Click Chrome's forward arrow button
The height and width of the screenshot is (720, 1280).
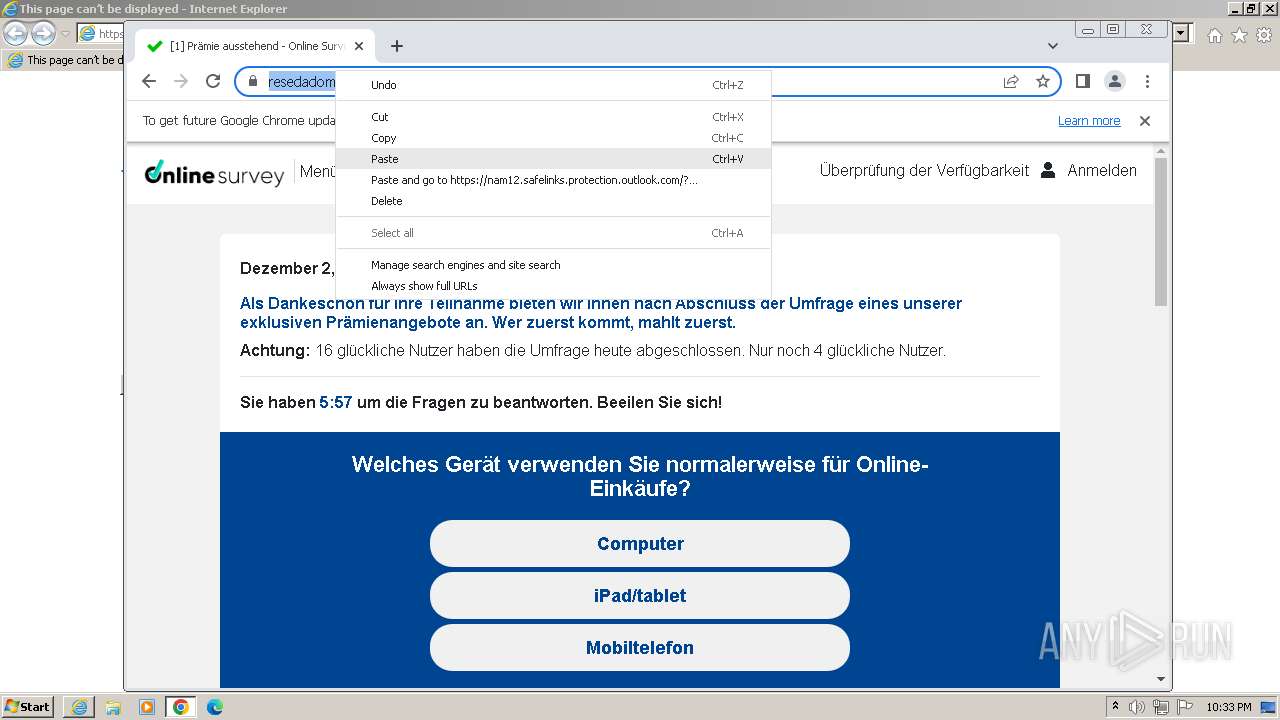[181, 81]
